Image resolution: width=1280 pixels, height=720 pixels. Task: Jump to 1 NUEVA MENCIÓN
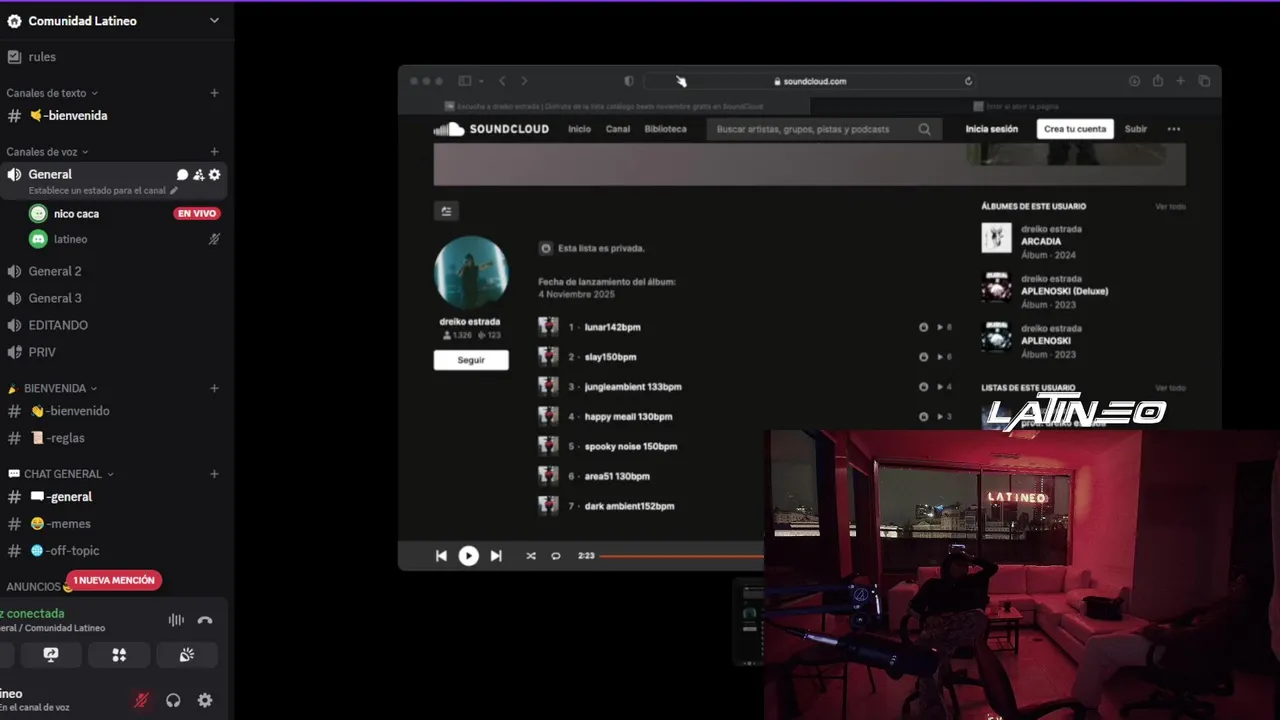coord(114,580)
